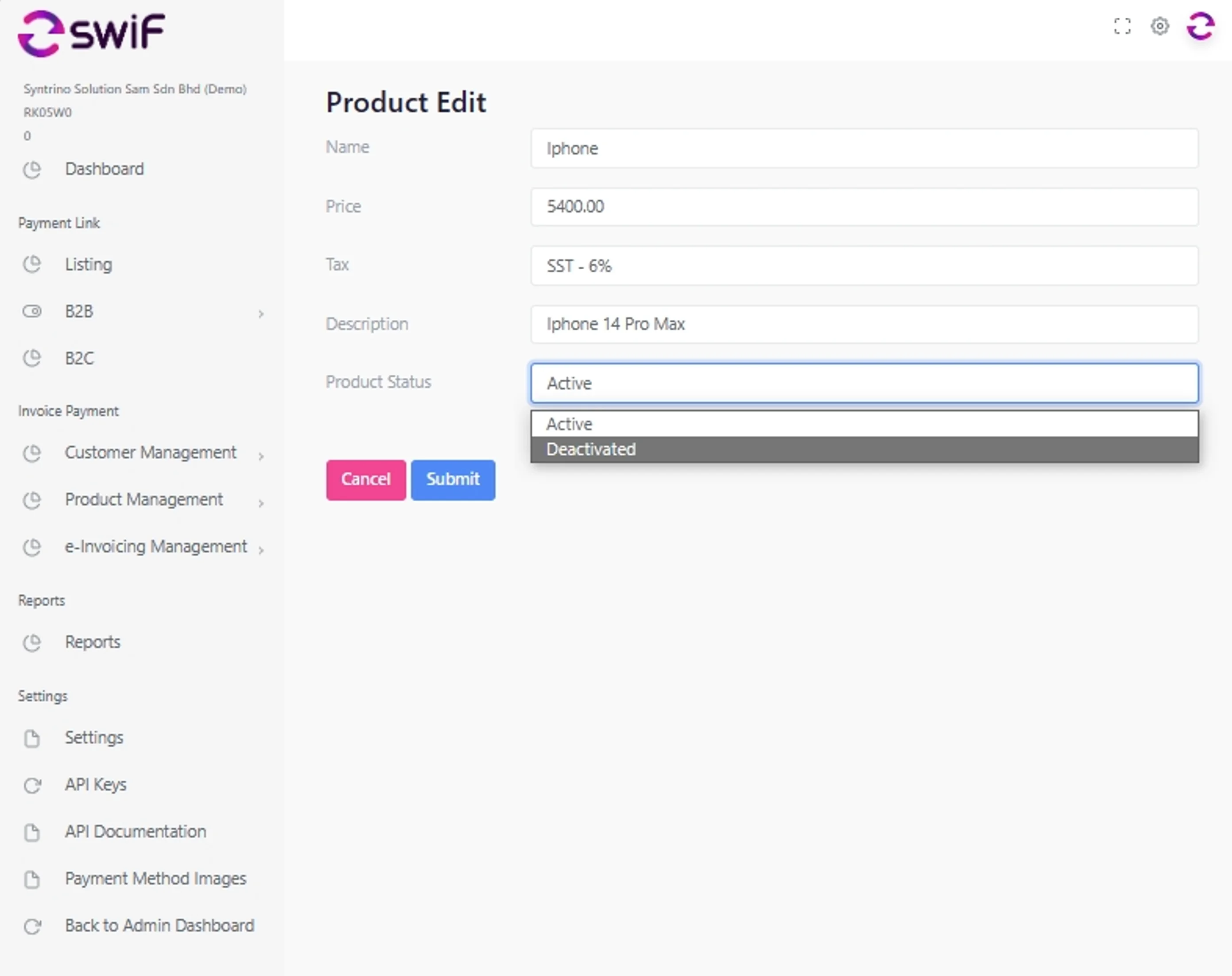Click the Back to Admin Dashboard icon
This screenshot has width=1232, height=976.
[32, 926]
